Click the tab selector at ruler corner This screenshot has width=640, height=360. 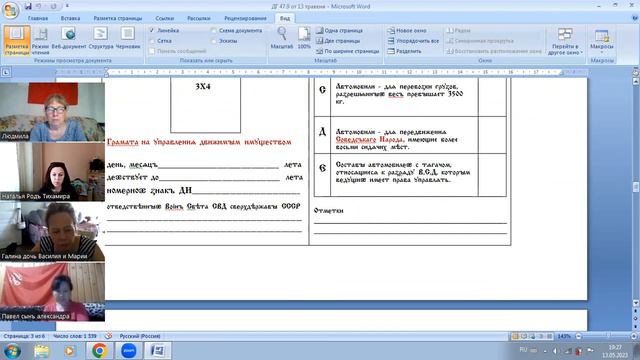coord(6,72)
